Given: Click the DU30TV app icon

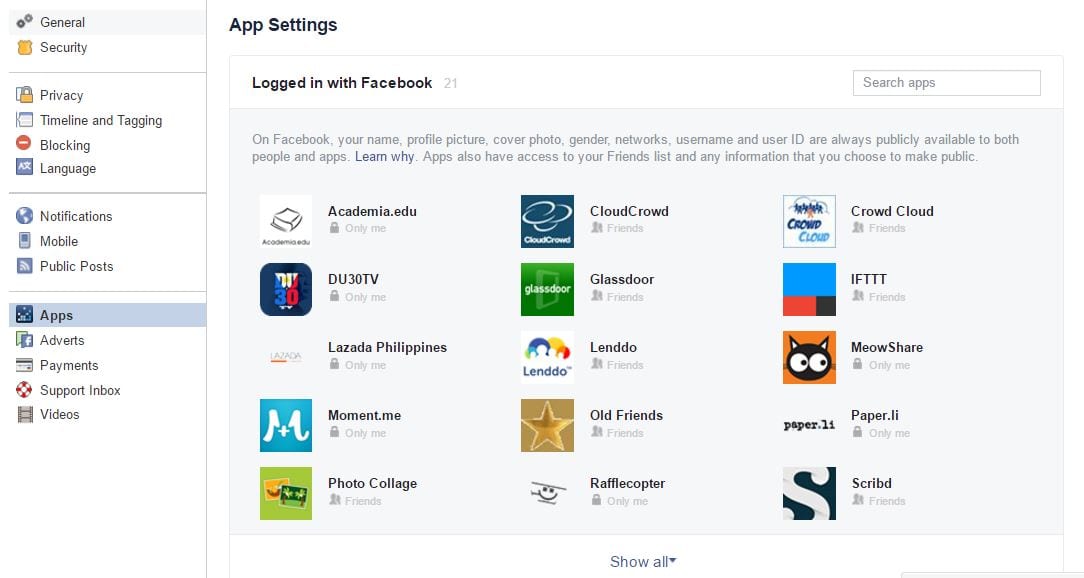Looking at the screenshot, I should click(x=286, y=289).
